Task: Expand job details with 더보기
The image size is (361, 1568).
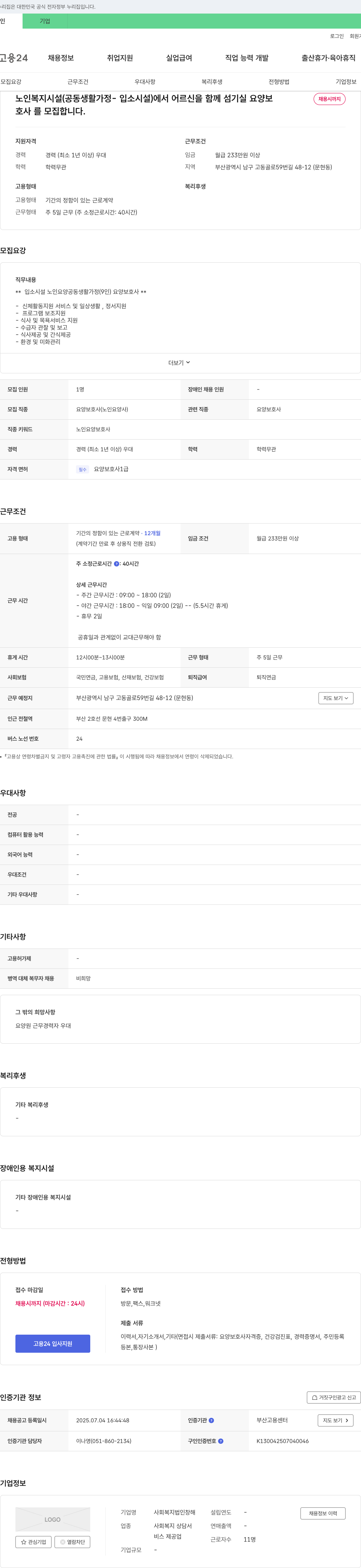Action: click(x=179, y=363)
